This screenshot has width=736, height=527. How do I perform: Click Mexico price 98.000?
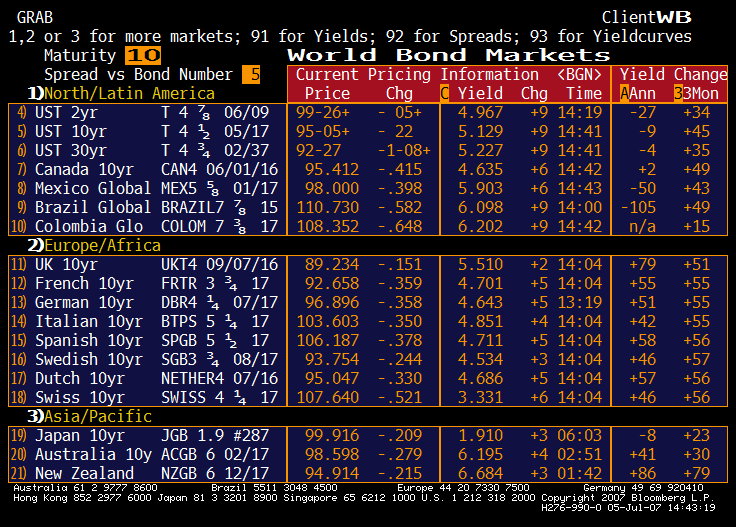332,189
